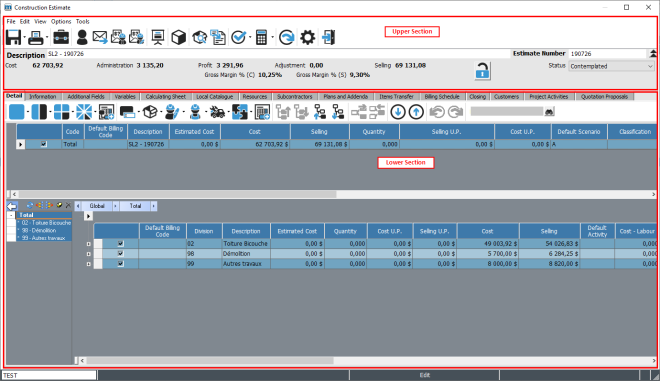Click the worker with pencil icon

point(172,112)
